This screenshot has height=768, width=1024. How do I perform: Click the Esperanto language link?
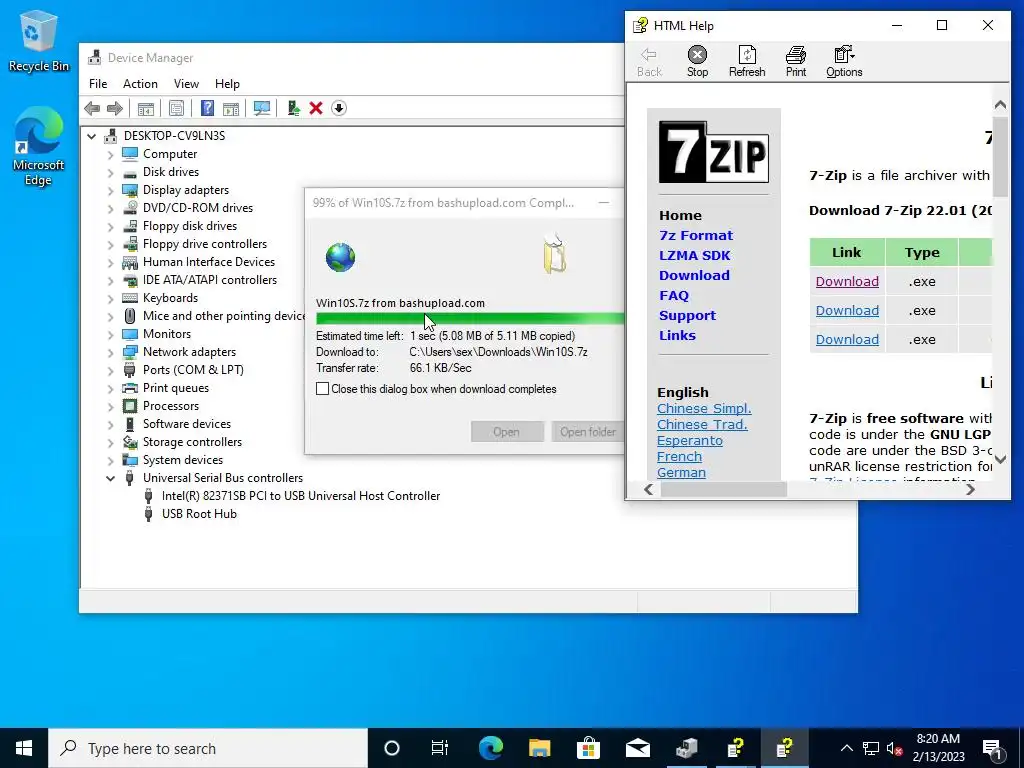tap(690, 440)
